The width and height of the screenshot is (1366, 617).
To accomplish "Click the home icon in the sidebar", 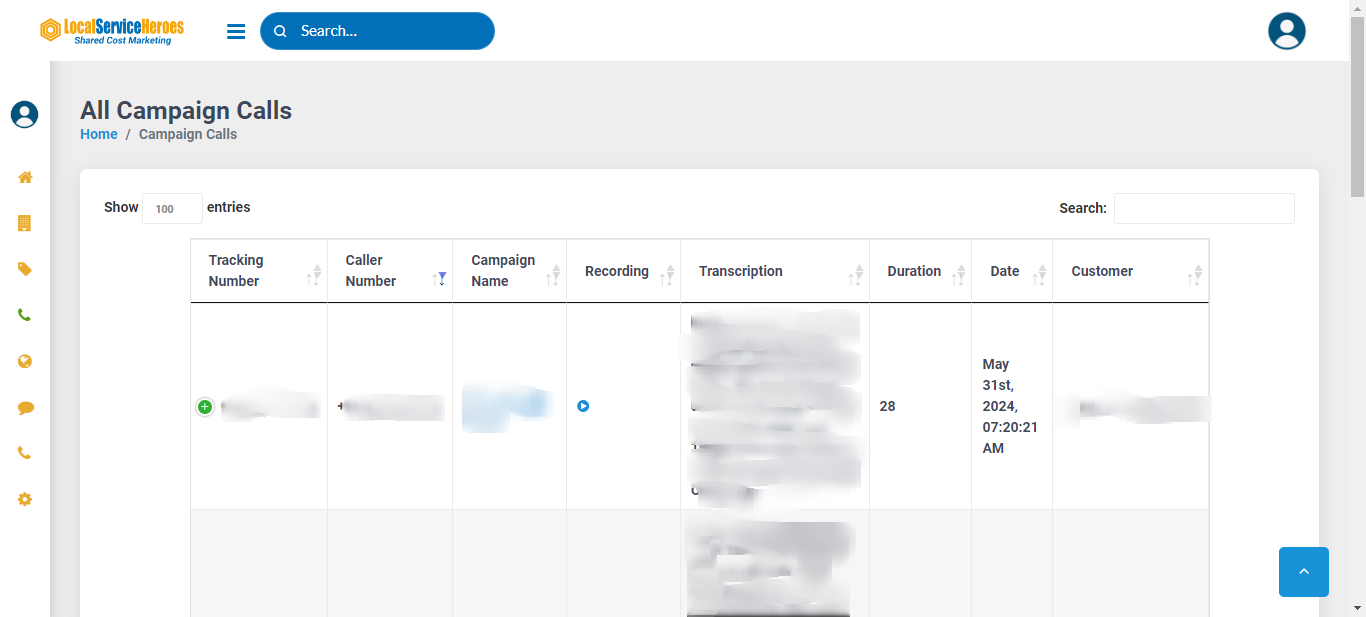I will click(x=25, y=178).
